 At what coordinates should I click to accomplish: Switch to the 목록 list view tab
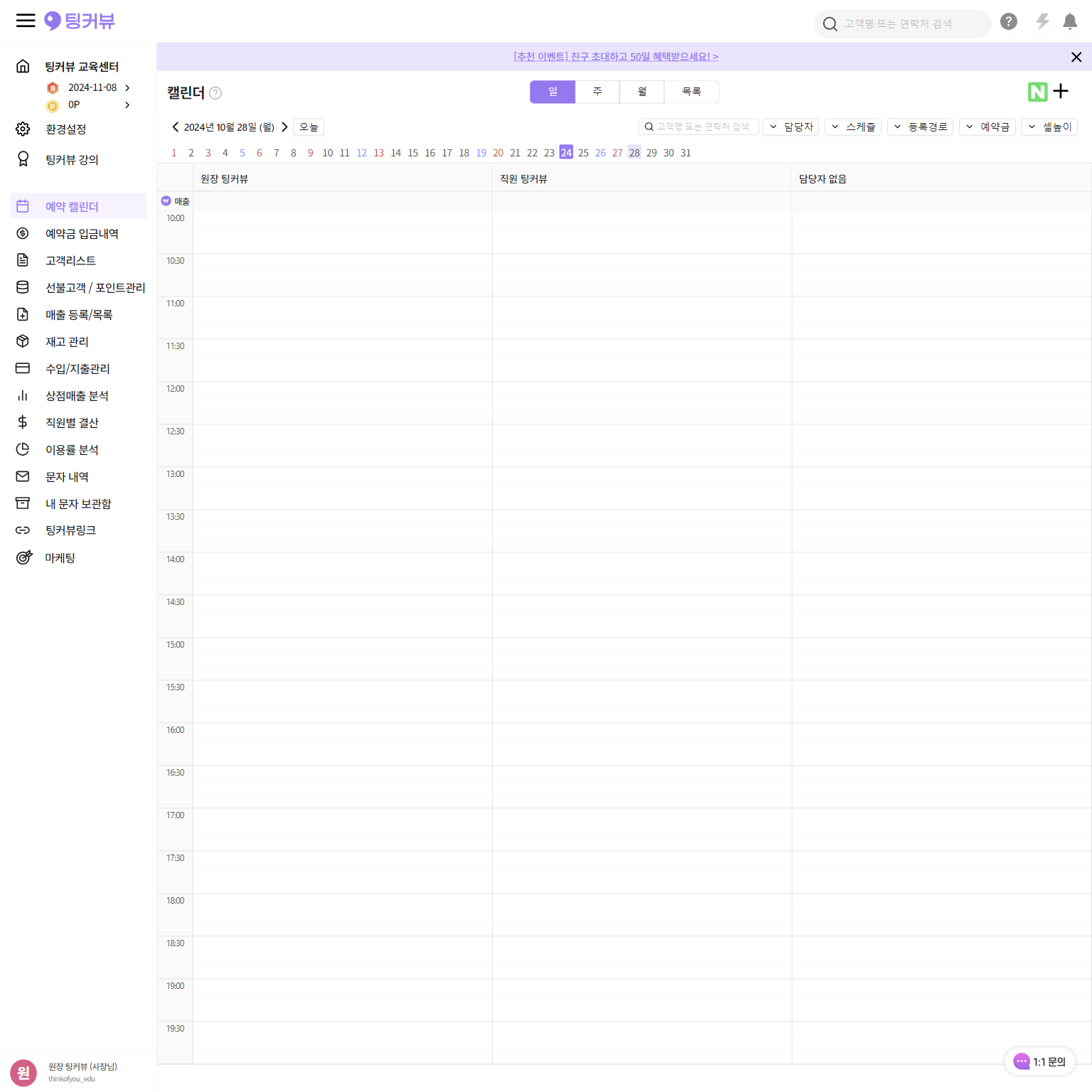click(692, 92)
